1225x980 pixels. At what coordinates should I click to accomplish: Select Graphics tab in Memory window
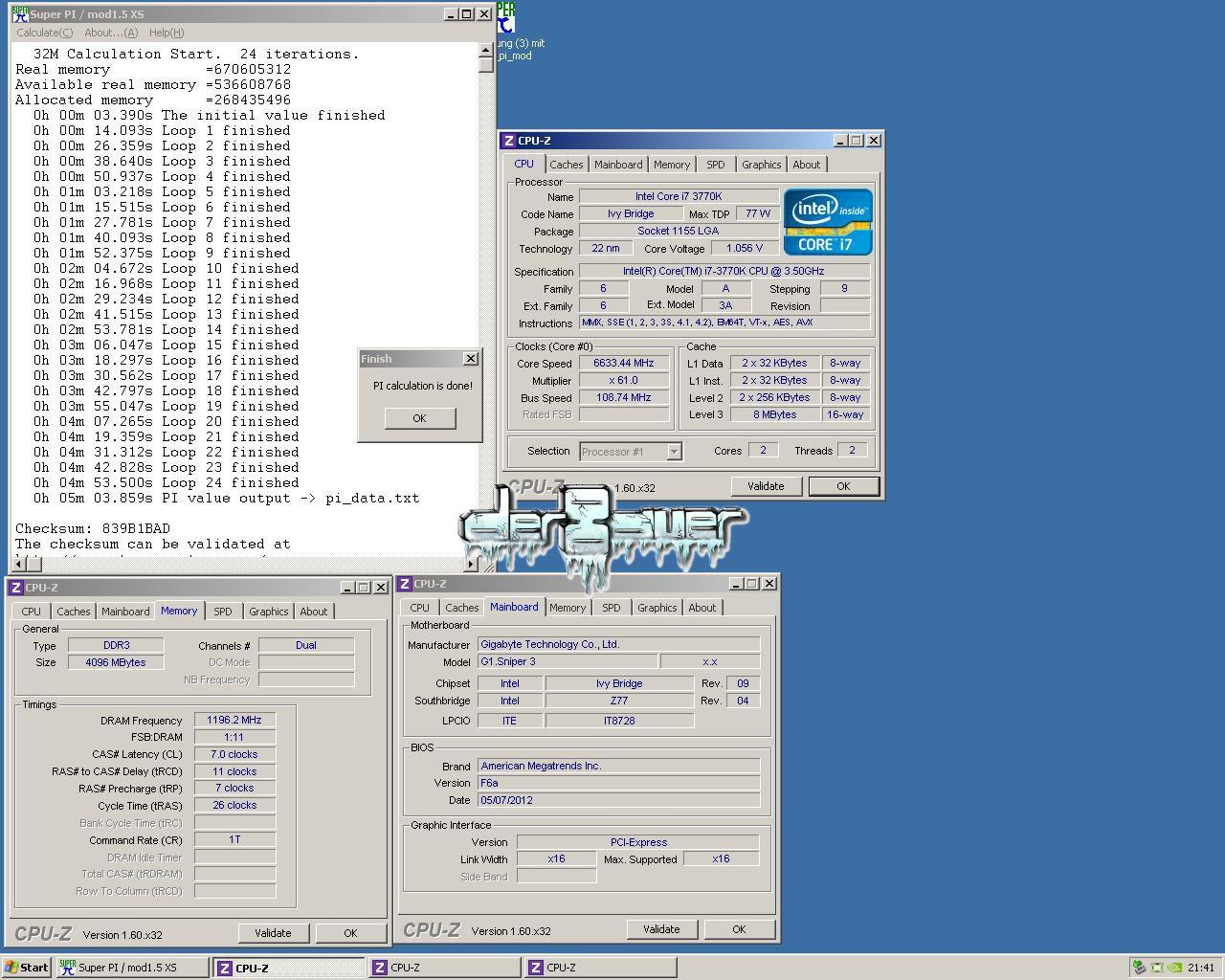(269, 612)
